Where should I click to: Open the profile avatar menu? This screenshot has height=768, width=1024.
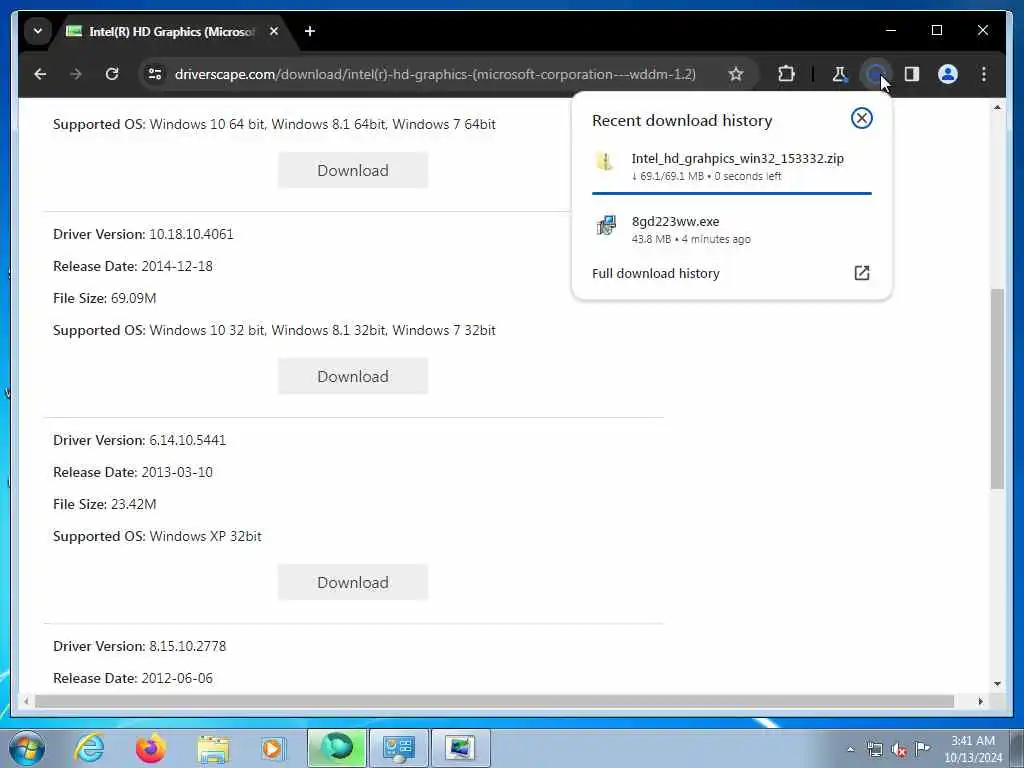pos(948,74)
